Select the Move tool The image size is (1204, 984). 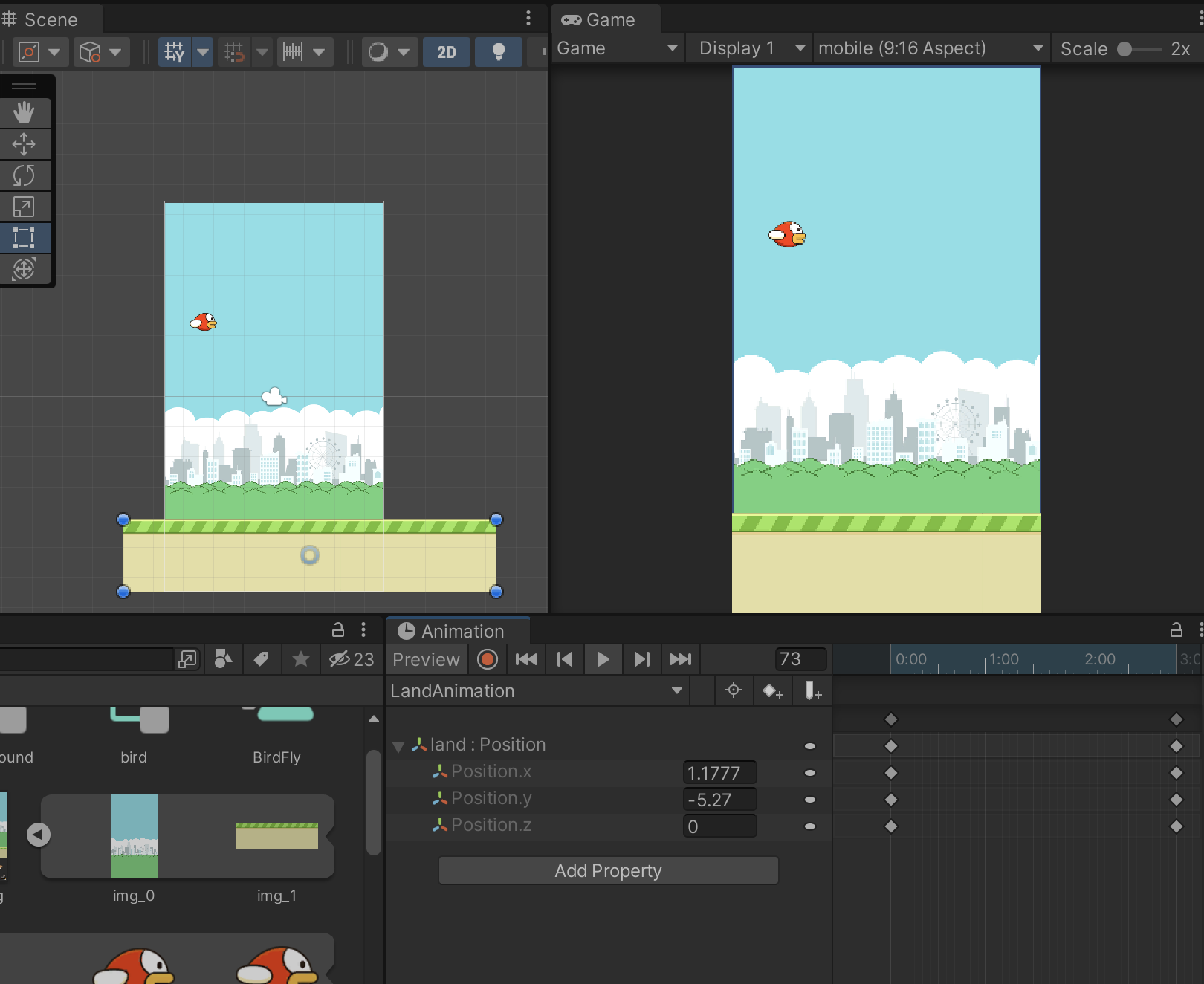(x=24, y=144)
